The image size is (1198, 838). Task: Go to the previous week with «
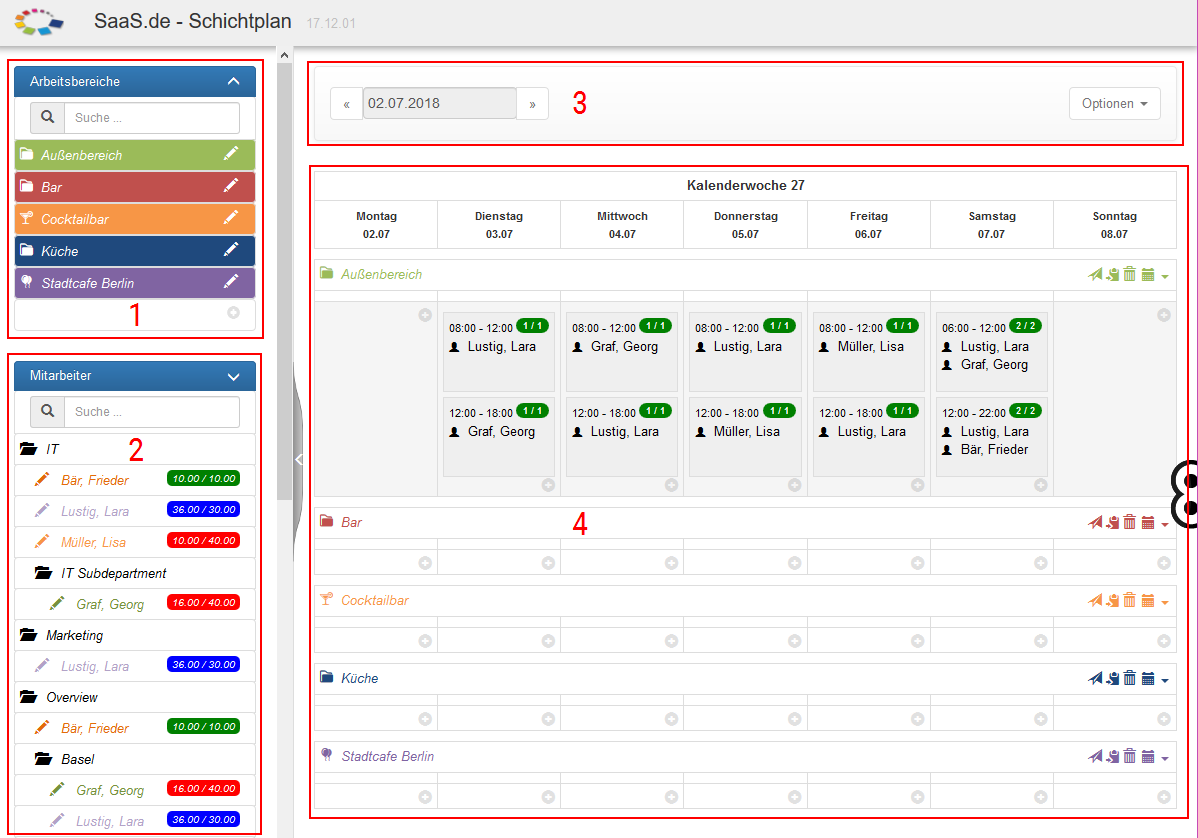coord(346,104)
